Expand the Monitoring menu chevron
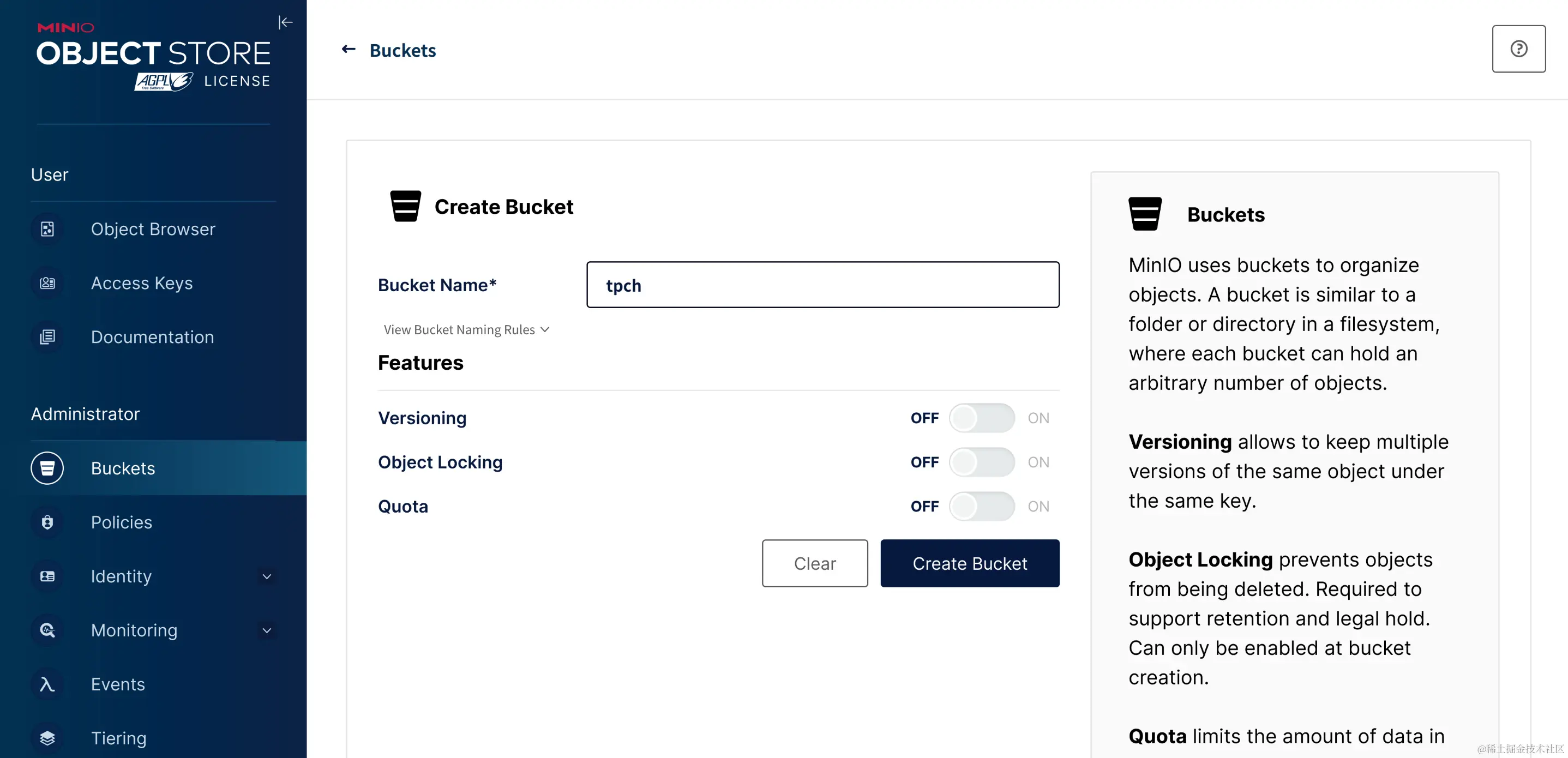The image size is (1568, 758). (x=267, y=630)
